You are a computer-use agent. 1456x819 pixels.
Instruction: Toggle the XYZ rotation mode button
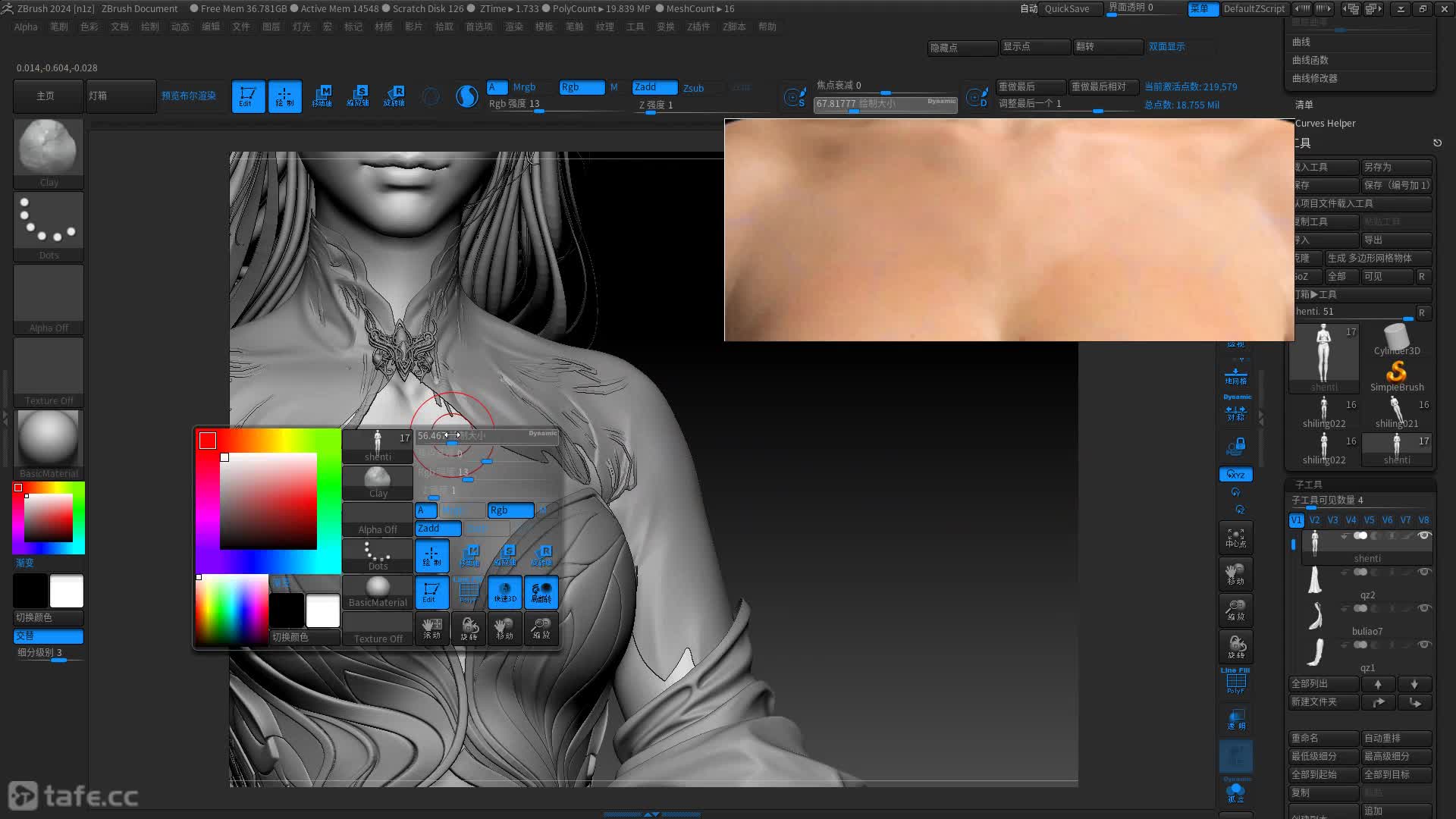coord(1236,475)
